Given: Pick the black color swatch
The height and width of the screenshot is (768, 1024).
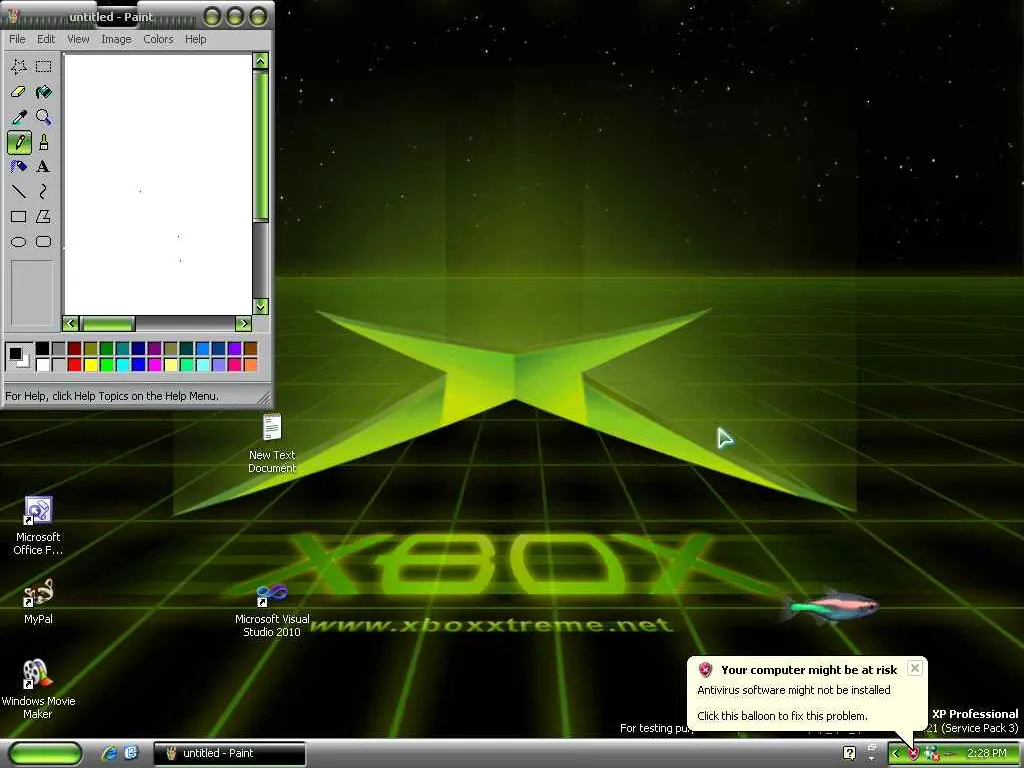Looking at the screenshot, I should 42,348.
